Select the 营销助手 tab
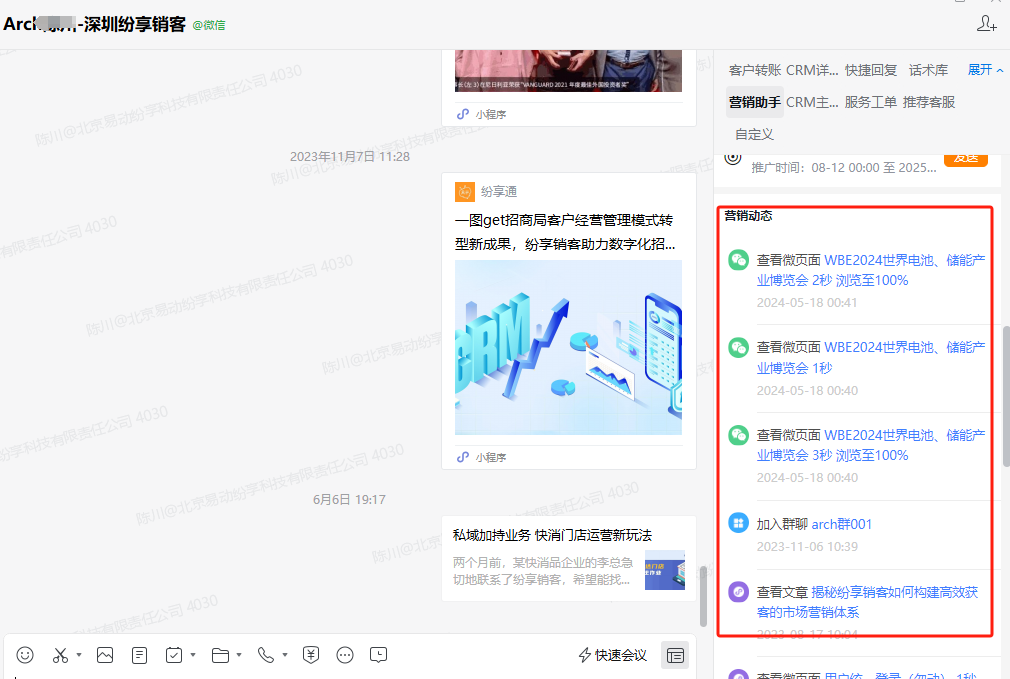The height and width of the screenshot is (679, 1010). tap(755, 102)
